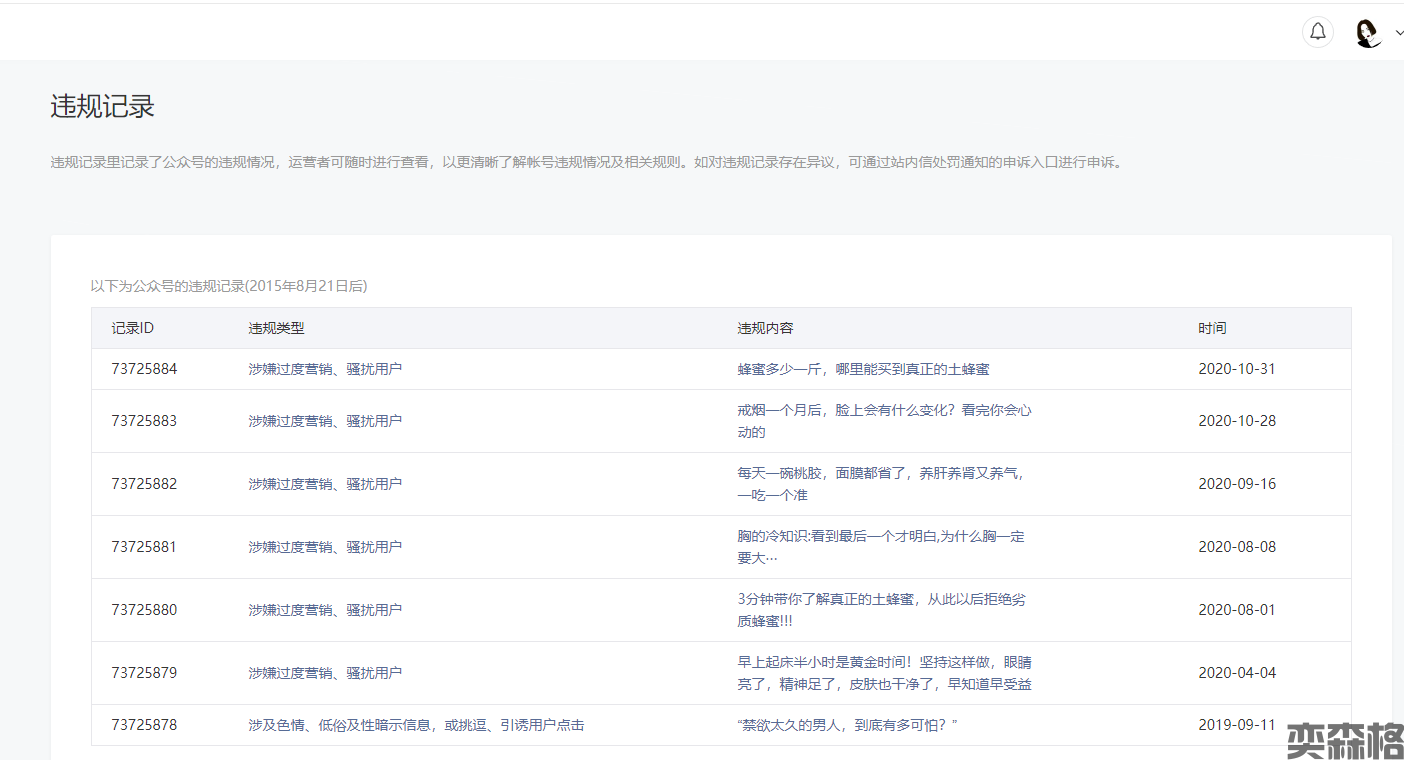Open the 禁欲太久的男人 violation content
The height and width of the screenshot is (760, 1404).
(847, 725)
